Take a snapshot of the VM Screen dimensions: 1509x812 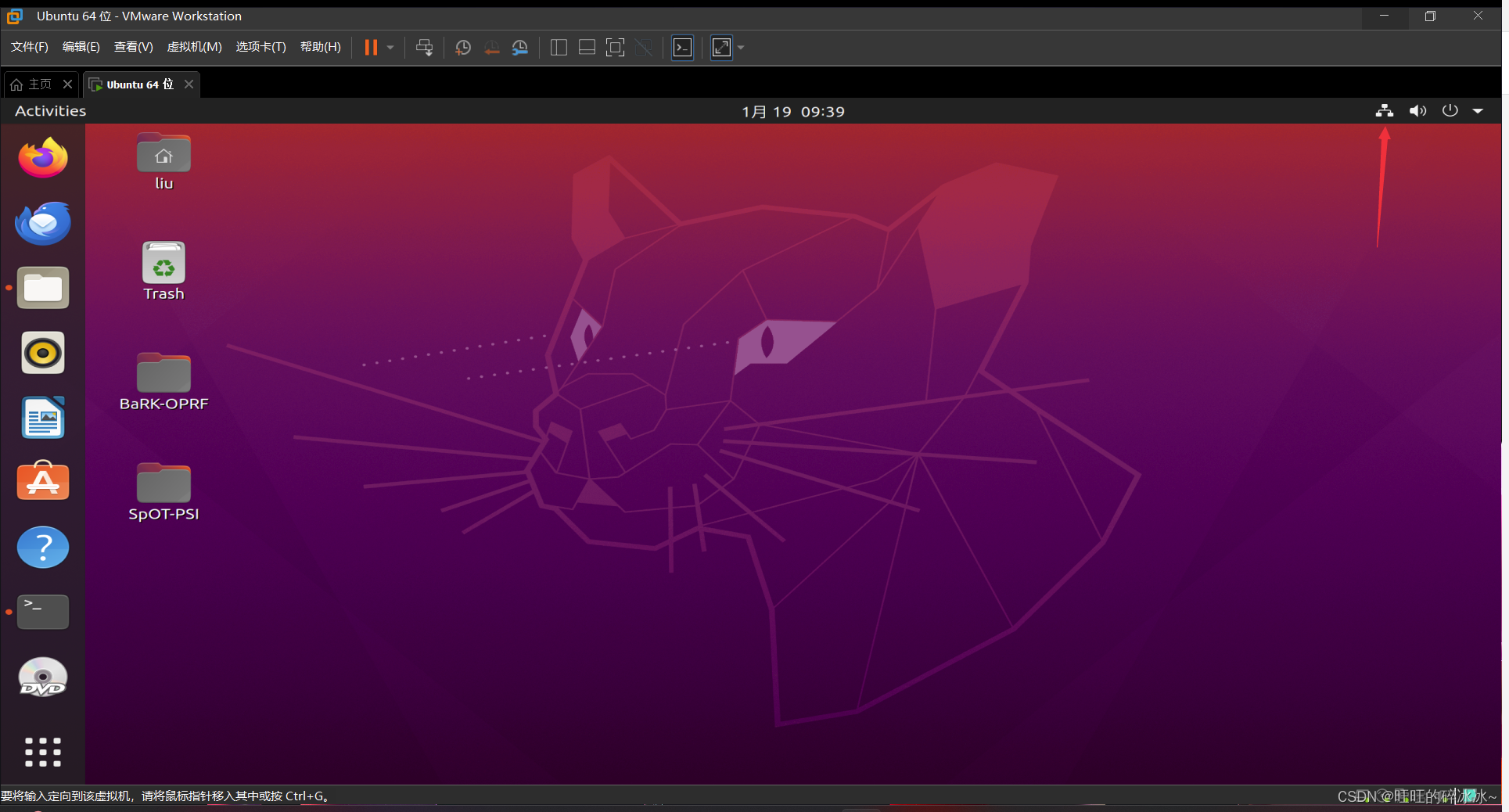pos(463,48)
